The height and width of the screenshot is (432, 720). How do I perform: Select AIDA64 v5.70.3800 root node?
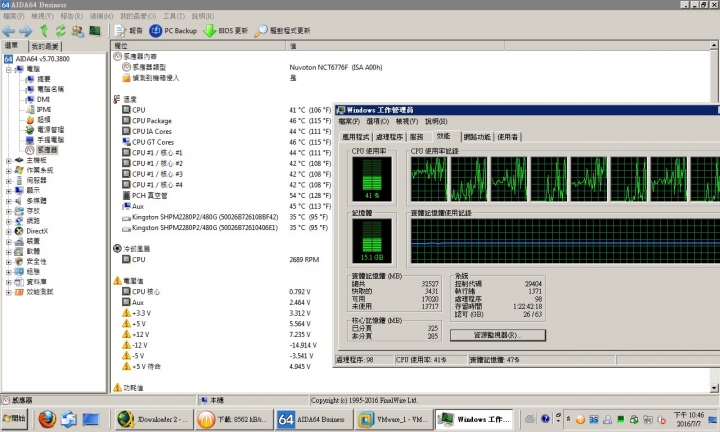[43, 59]
